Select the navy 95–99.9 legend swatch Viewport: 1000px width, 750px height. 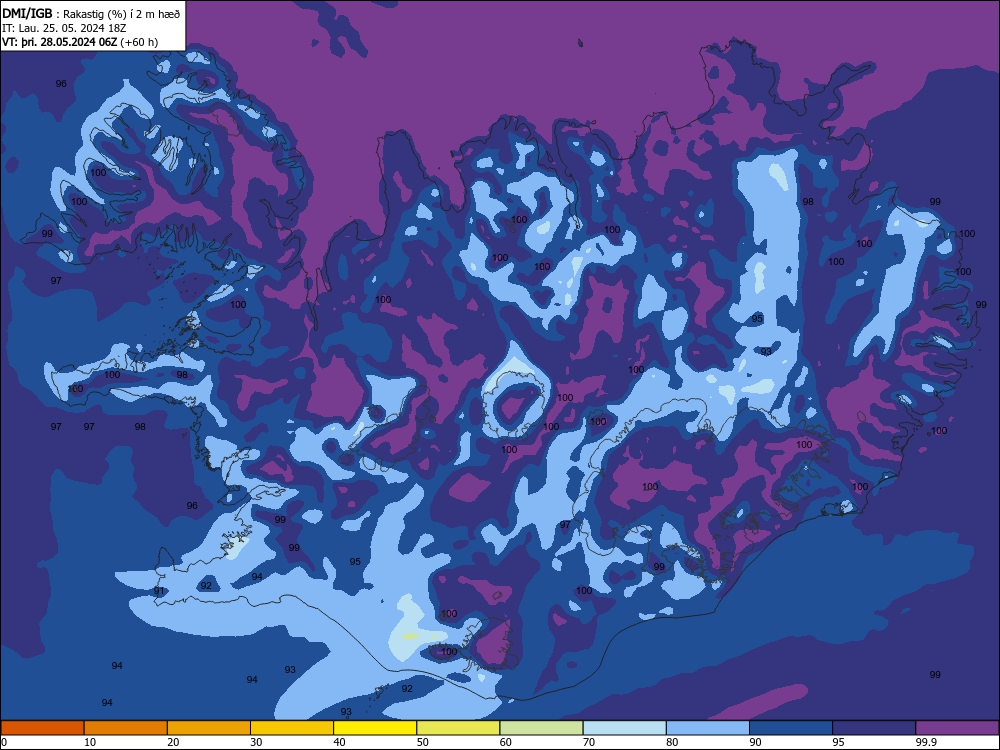pos(874,728)
